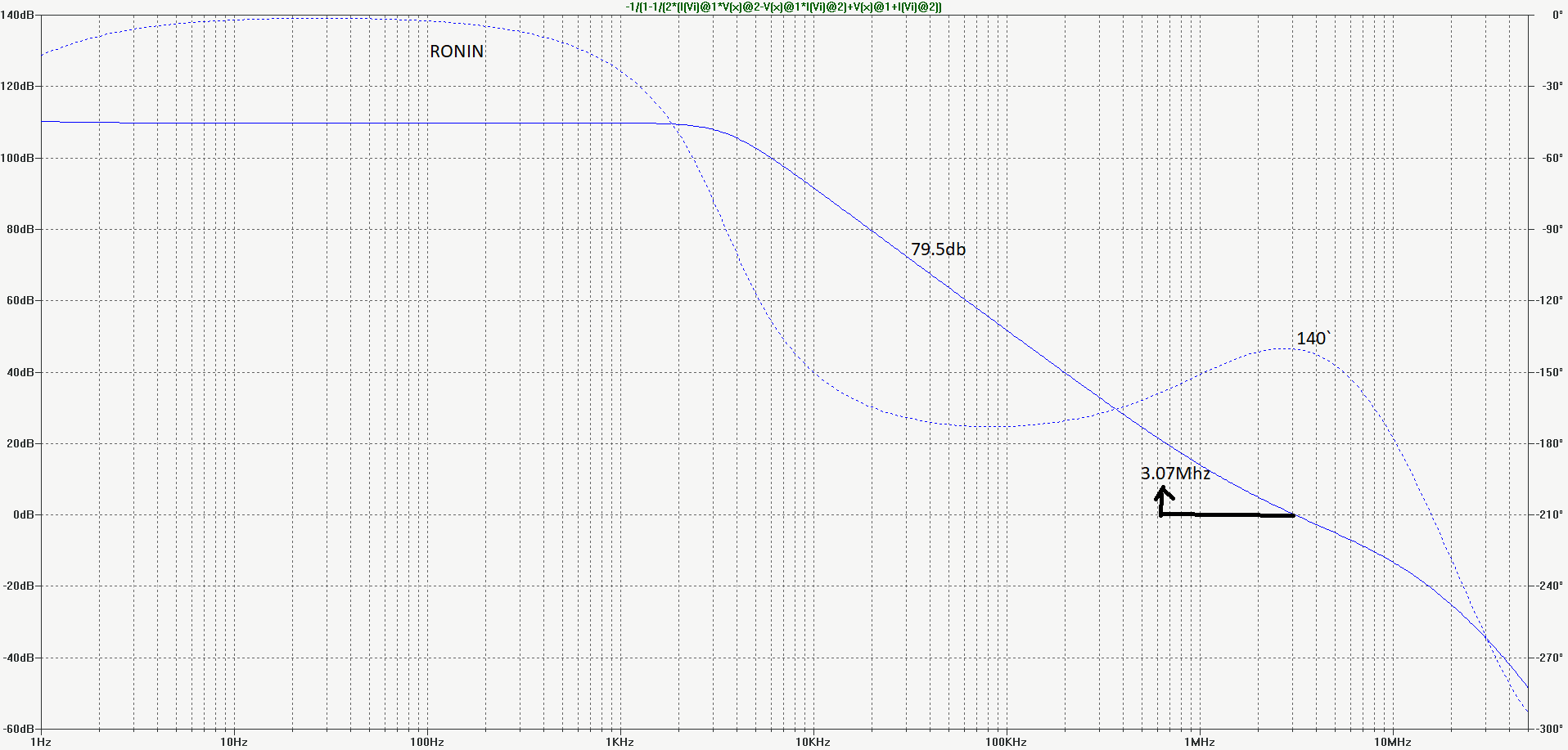
Task: Select the 0dB magnitude axis label
Action: point(24,514)
